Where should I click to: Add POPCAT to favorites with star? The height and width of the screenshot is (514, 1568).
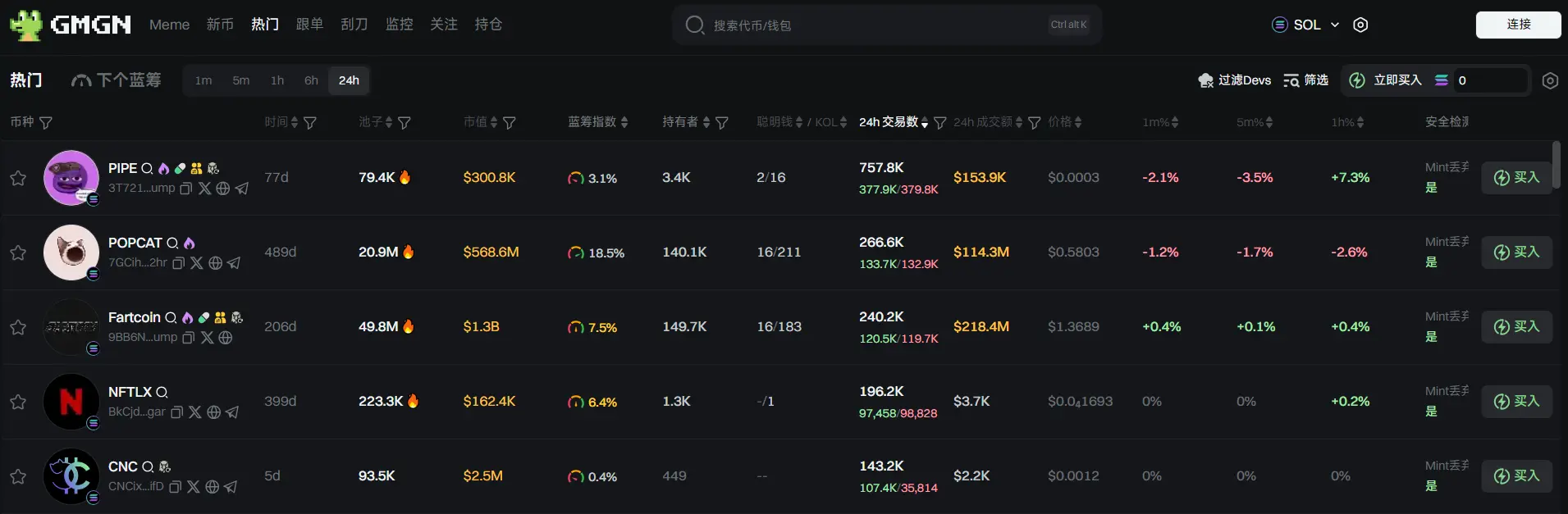pyautogui.click(x=18, y=252)
